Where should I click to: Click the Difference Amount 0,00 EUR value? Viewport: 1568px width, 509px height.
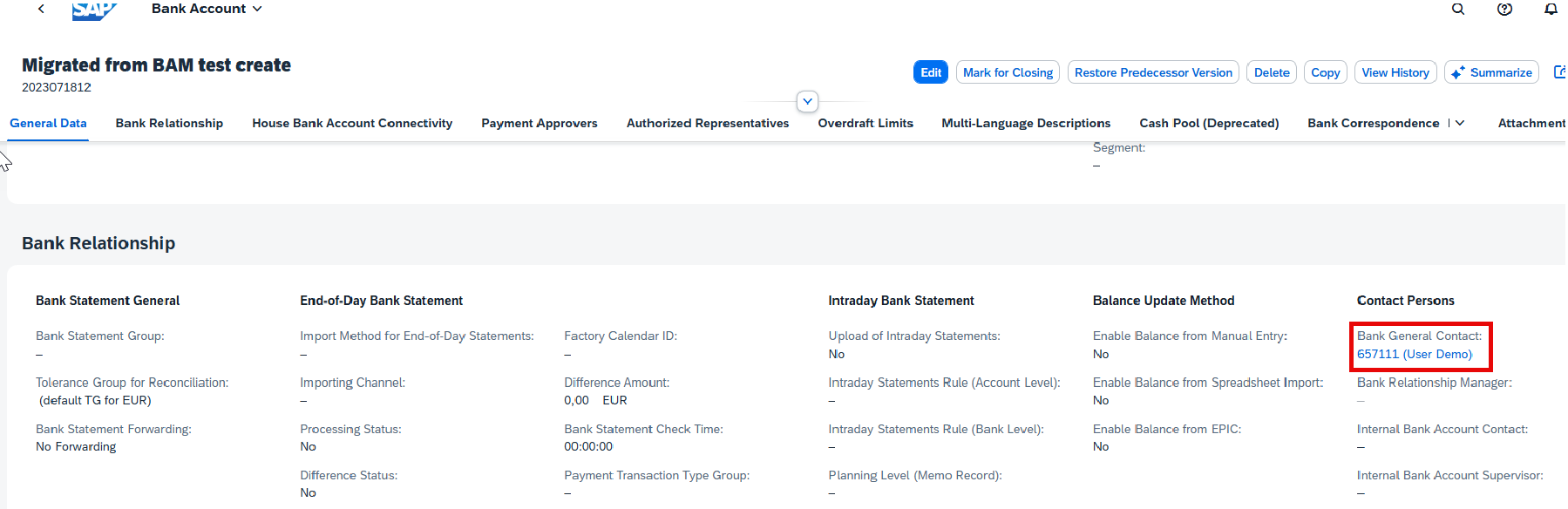(595, 400)
